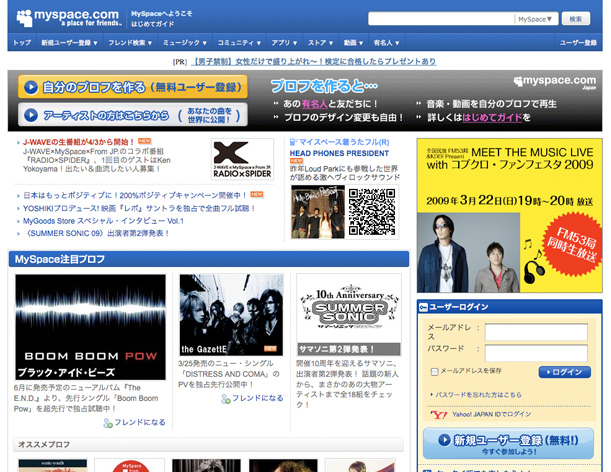Open the YOSHIKIプロデュース news link

[139, 209]
